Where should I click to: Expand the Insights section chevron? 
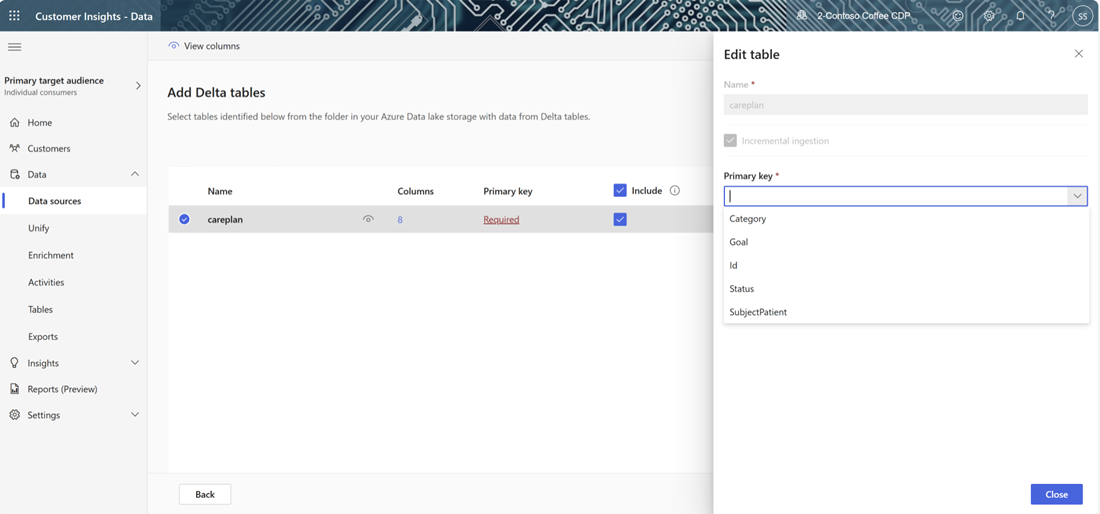[135, 363]
